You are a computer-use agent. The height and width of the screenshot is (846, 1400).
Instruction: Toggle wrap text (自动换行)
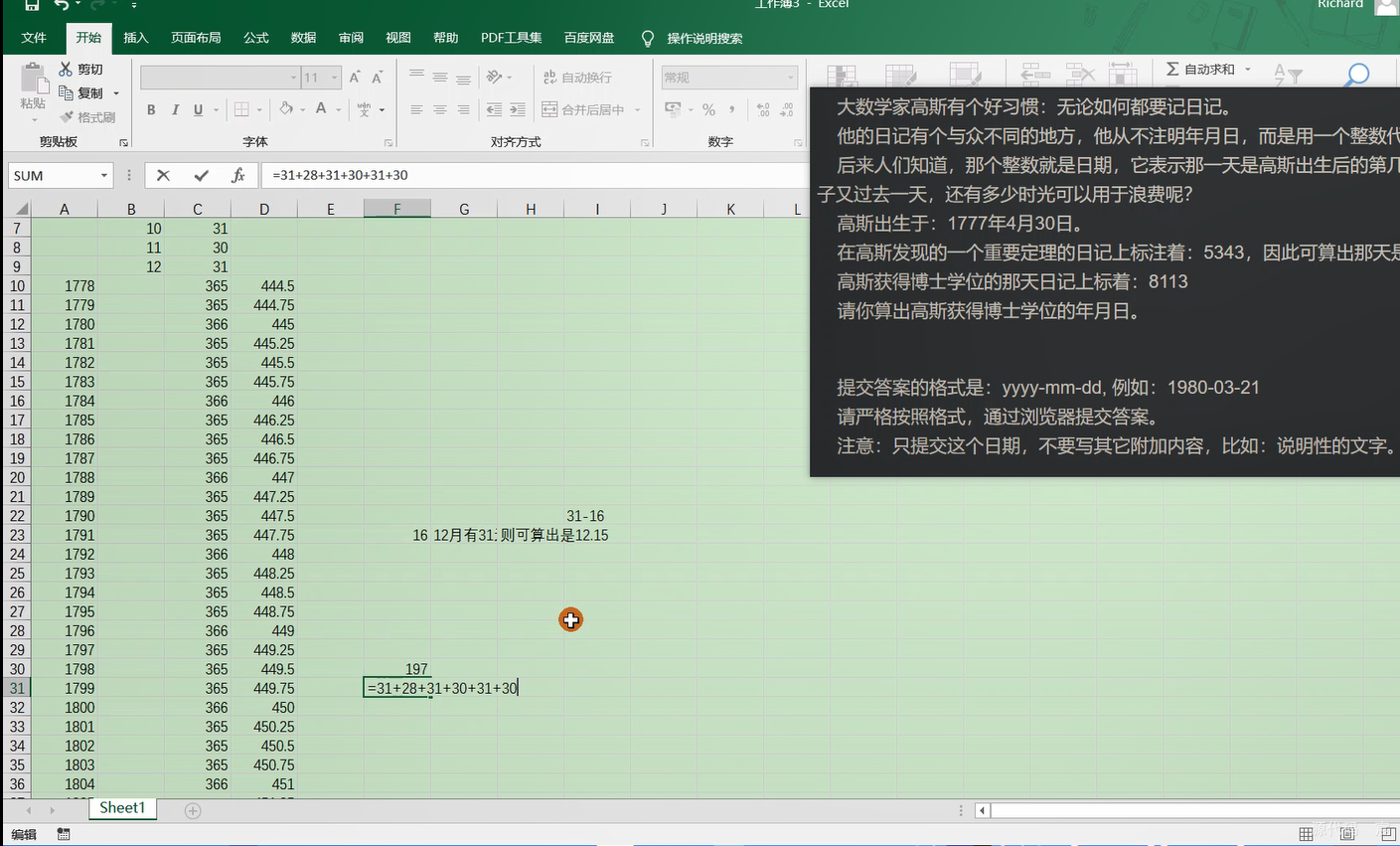click(577, 77)
